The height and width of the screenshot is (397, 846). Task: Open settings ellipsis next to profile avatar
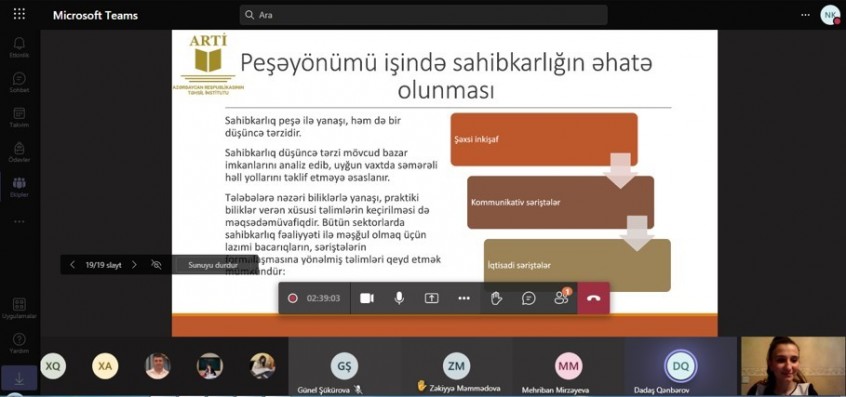[805, 15]
